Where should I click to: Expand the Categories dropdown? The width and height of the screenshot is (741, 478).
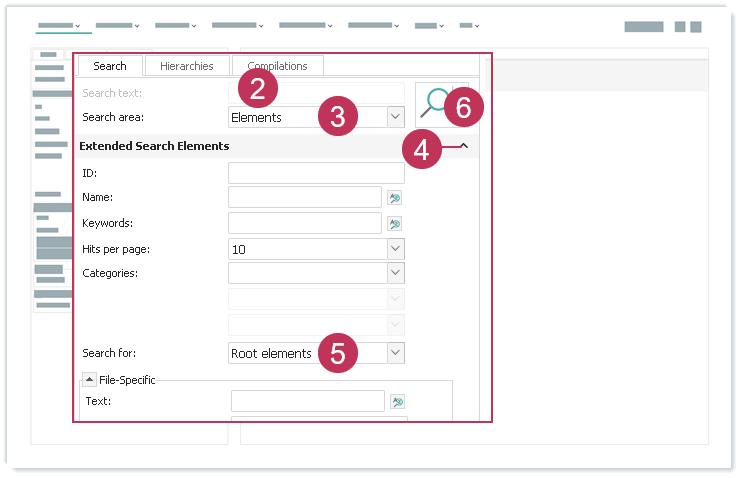(395, 273)
